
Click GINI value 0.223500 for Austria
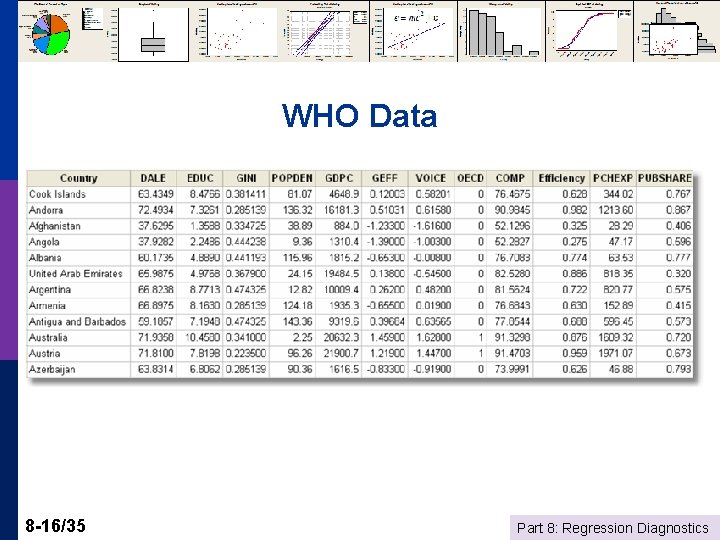[x=246, y=354]
